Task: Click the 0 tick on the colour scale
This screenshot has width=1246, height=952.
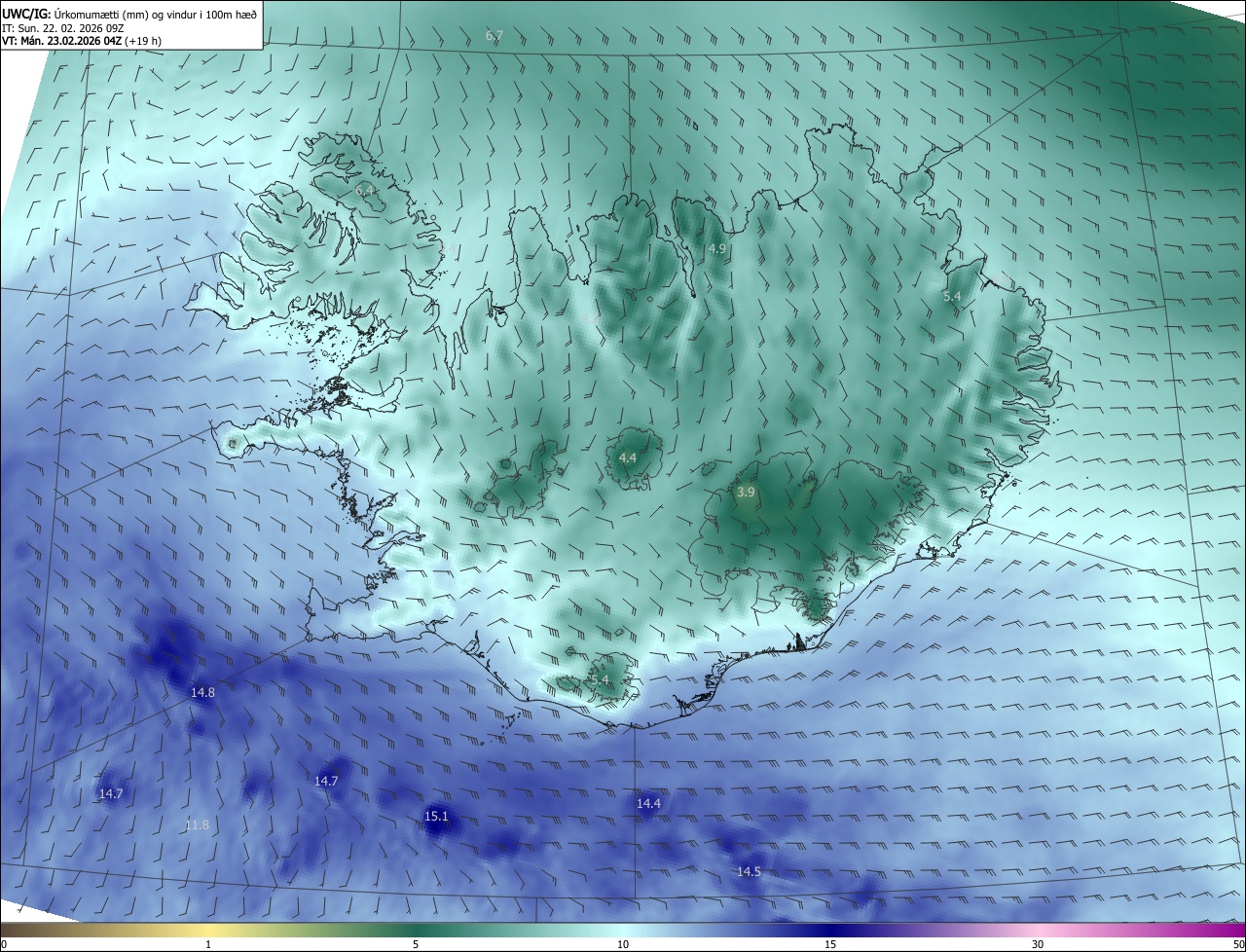Action: [4, 944]
